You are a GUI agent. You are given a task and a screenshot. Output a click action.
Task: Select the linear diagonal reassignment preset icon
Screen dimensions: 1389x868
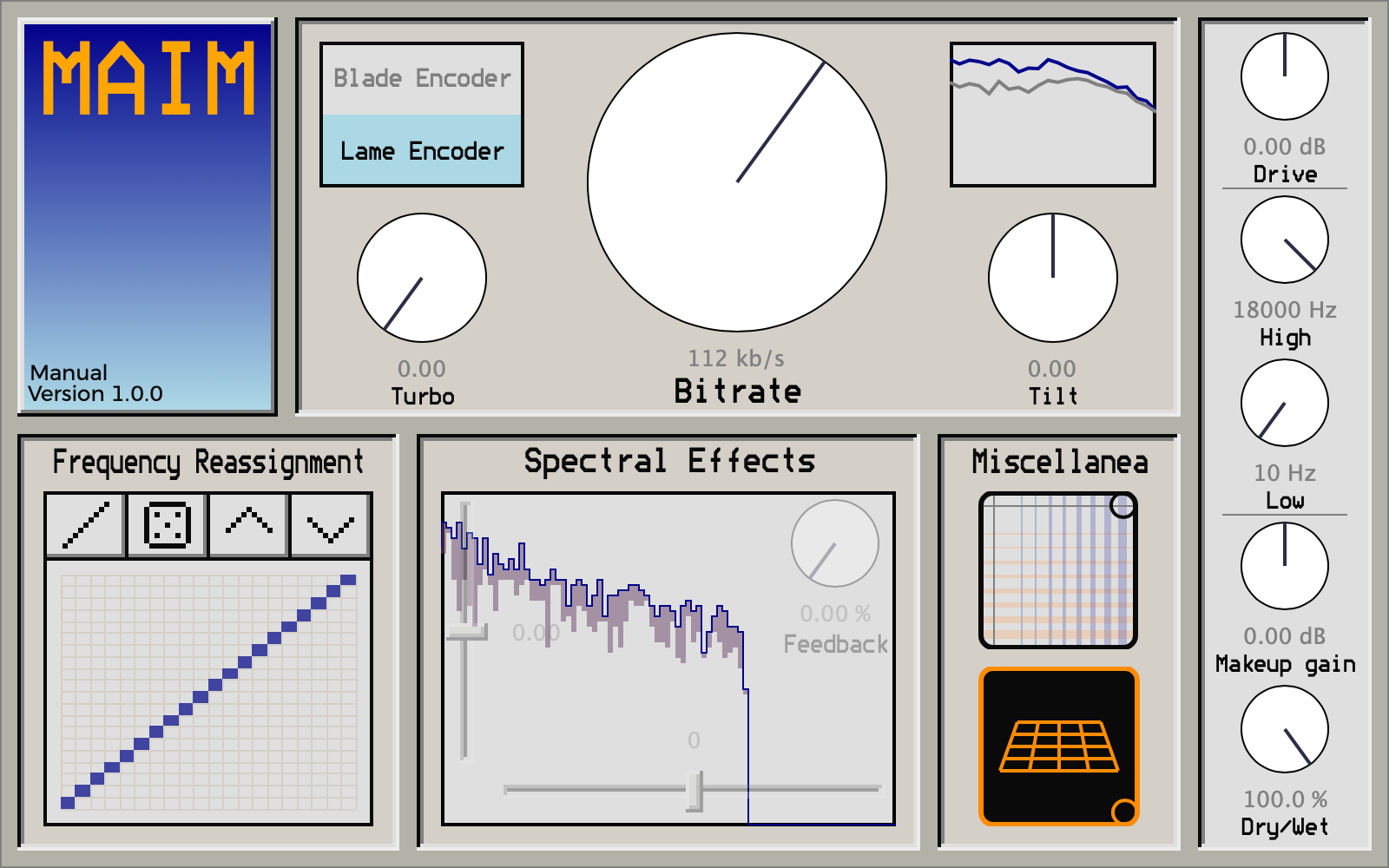[x=86, y=525]
